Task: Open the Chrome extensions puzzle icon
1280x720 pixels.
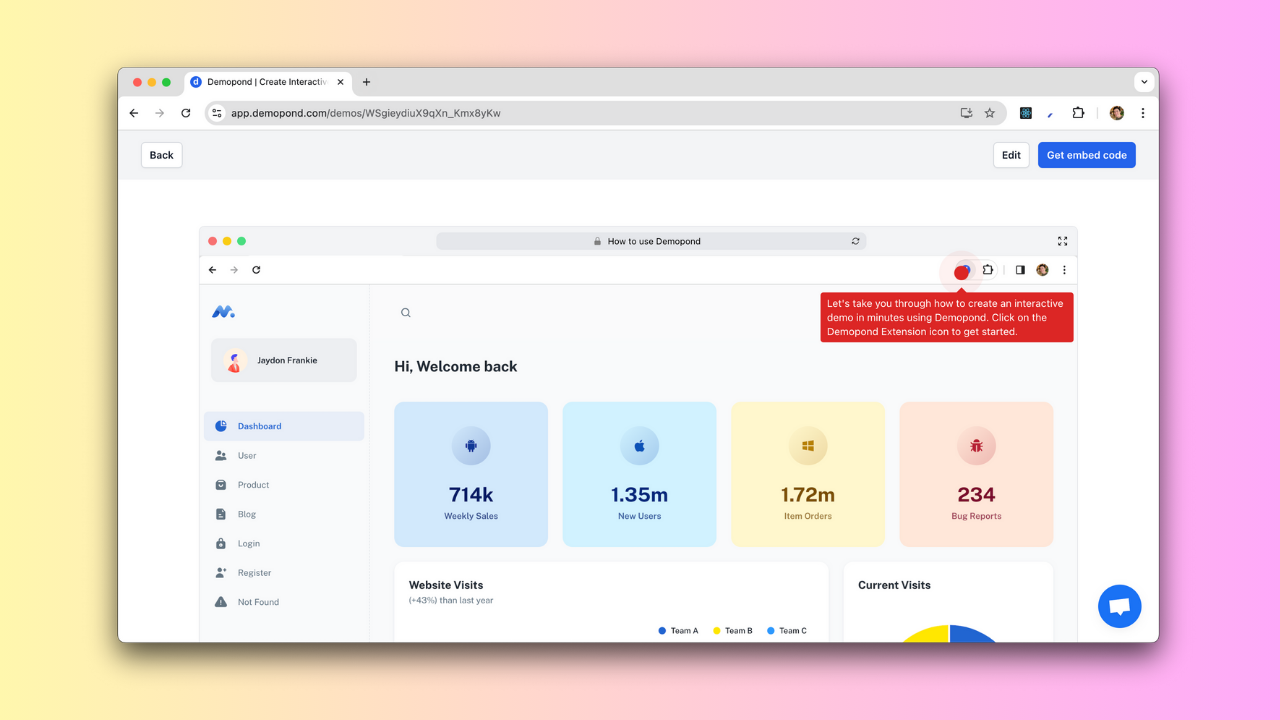Action: [1078, 113]
